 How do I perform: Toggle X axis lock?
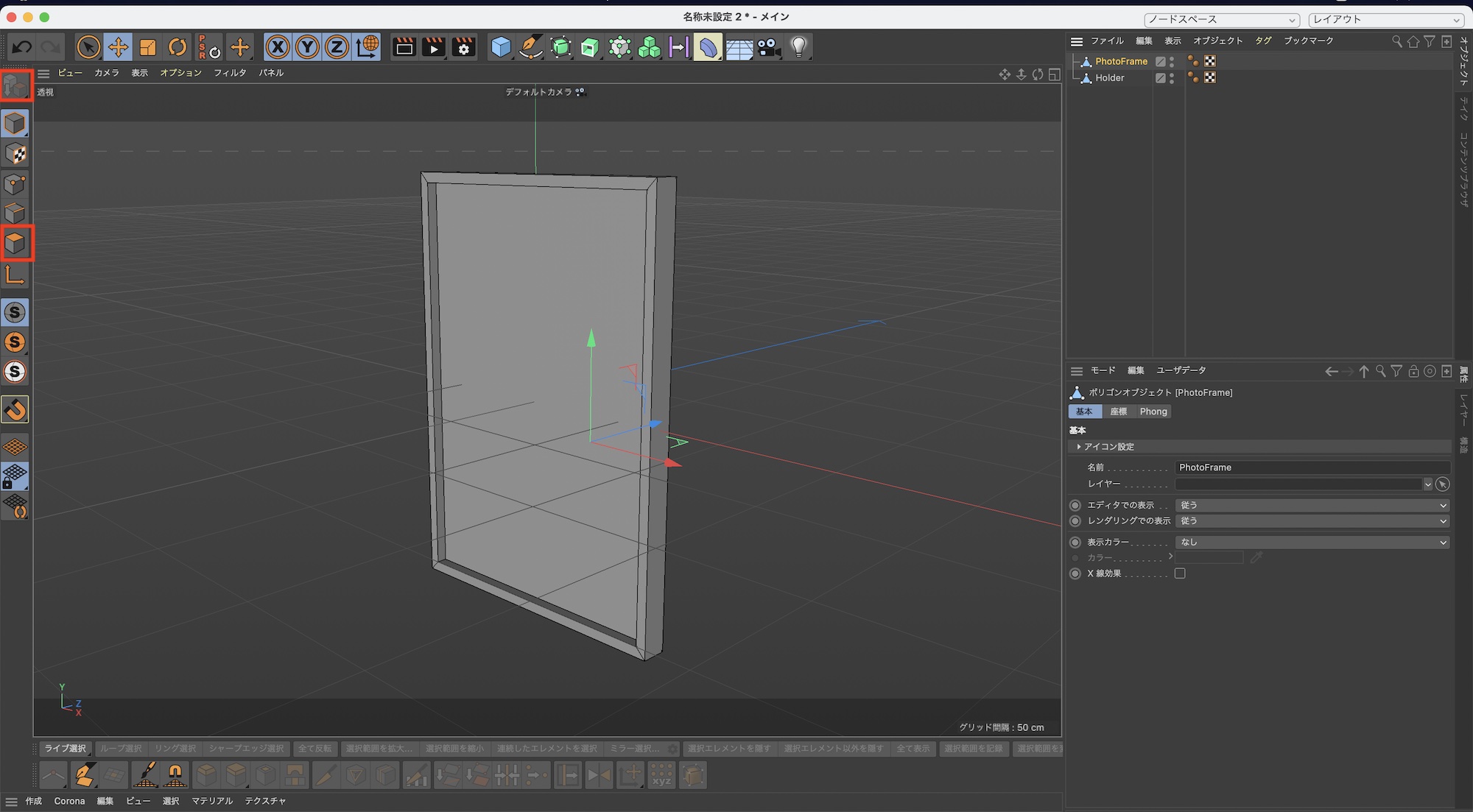[x=278, y=48]
